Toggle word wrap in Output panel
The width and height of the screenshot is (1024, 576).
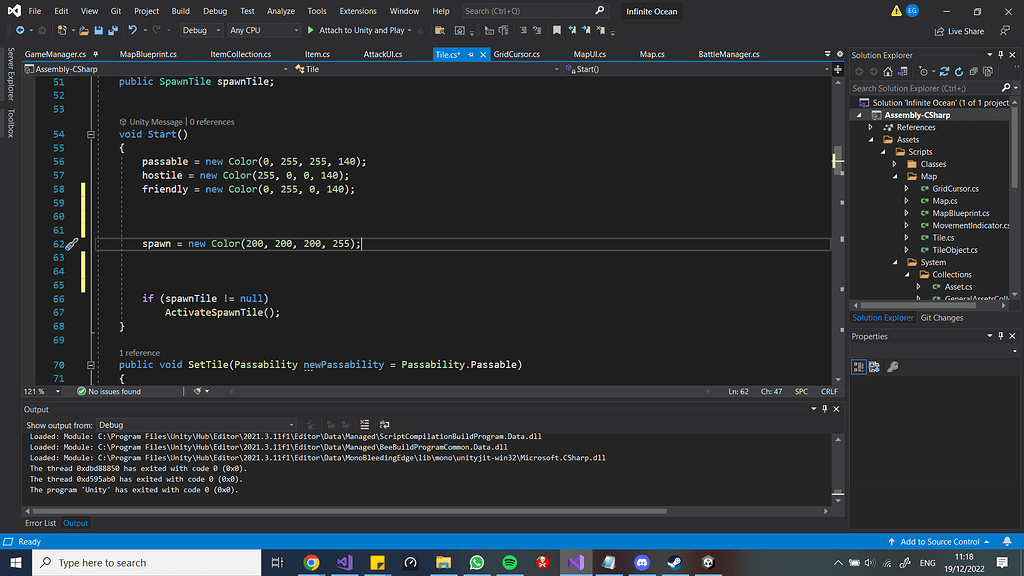point(383,425)
